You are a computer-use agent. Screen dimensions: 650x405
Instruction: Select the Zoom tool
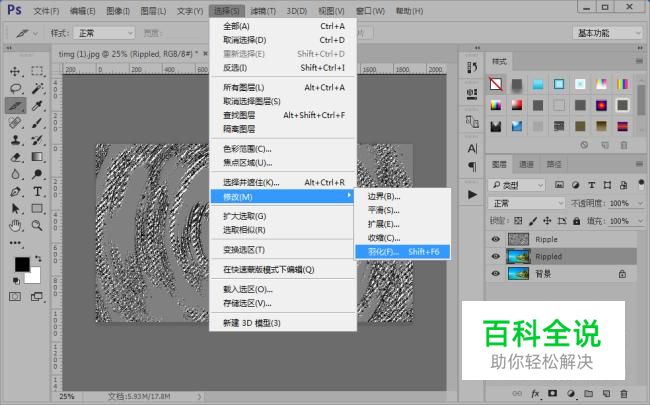[x=37, y=226]
